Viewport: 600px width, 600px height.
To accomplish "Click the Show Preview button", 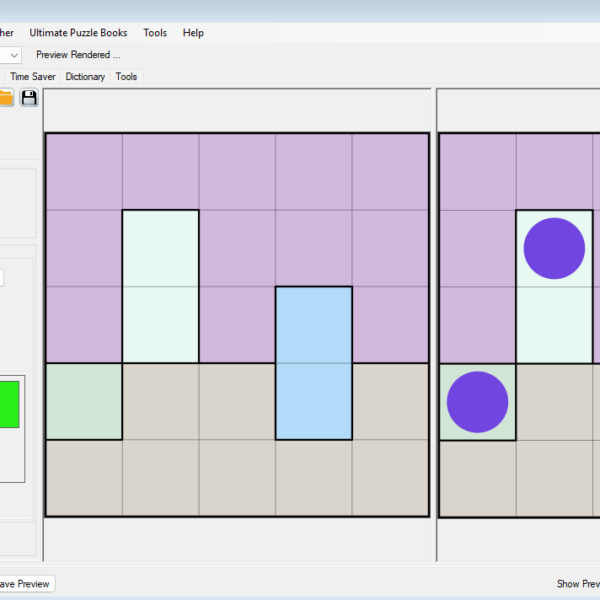I will coord(577,584).
